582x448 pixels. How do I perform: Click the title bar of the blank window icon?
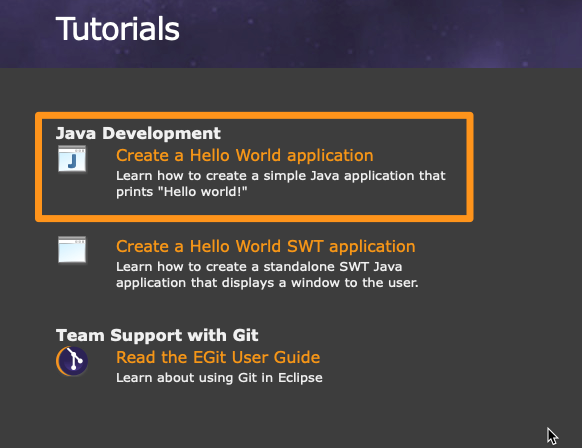coord(72,241)
